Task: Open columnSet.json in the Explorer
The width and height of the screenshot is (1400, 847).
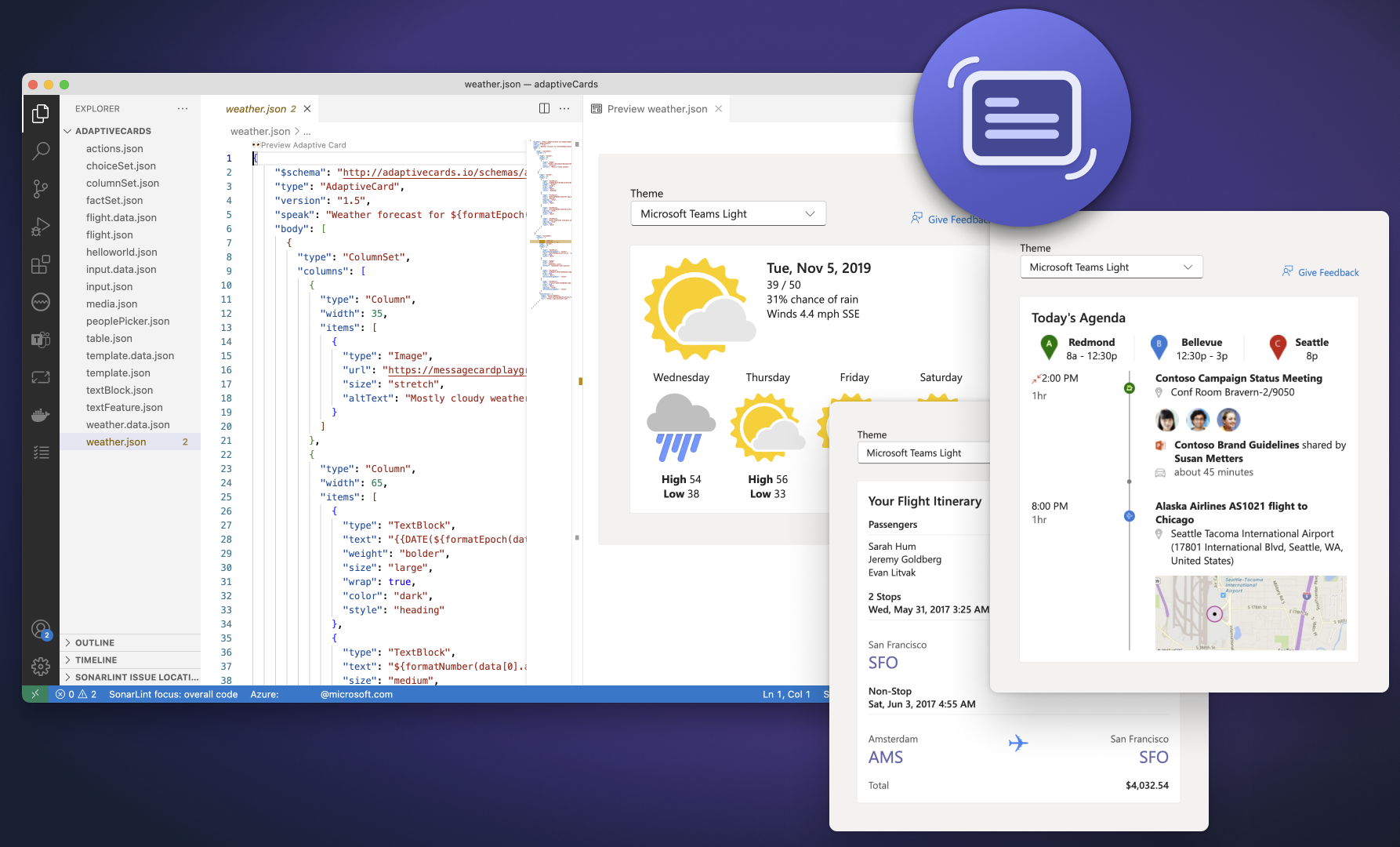Action: pyautogui.click(x=130, y=183)
